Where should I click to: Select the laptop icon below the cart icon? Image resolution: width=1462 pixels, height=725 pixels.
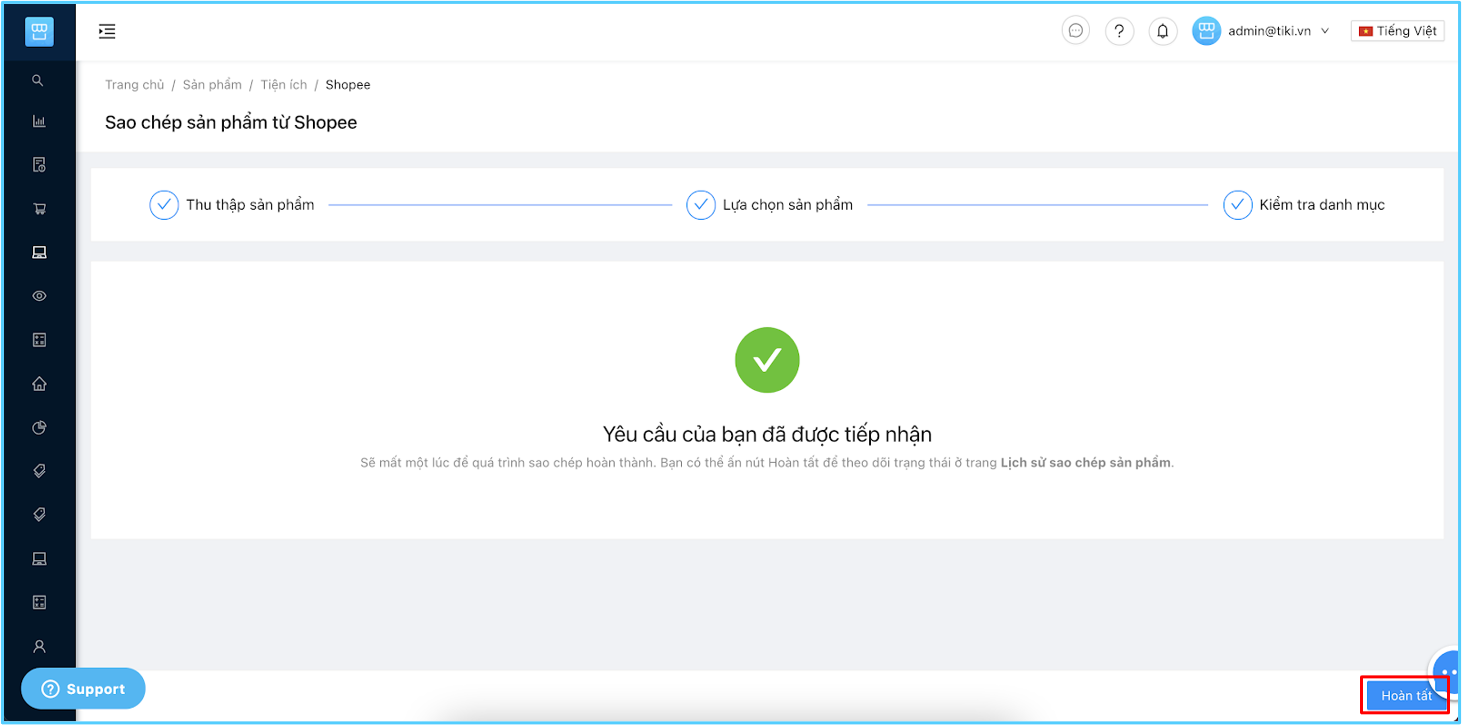(x=39, y=252)
